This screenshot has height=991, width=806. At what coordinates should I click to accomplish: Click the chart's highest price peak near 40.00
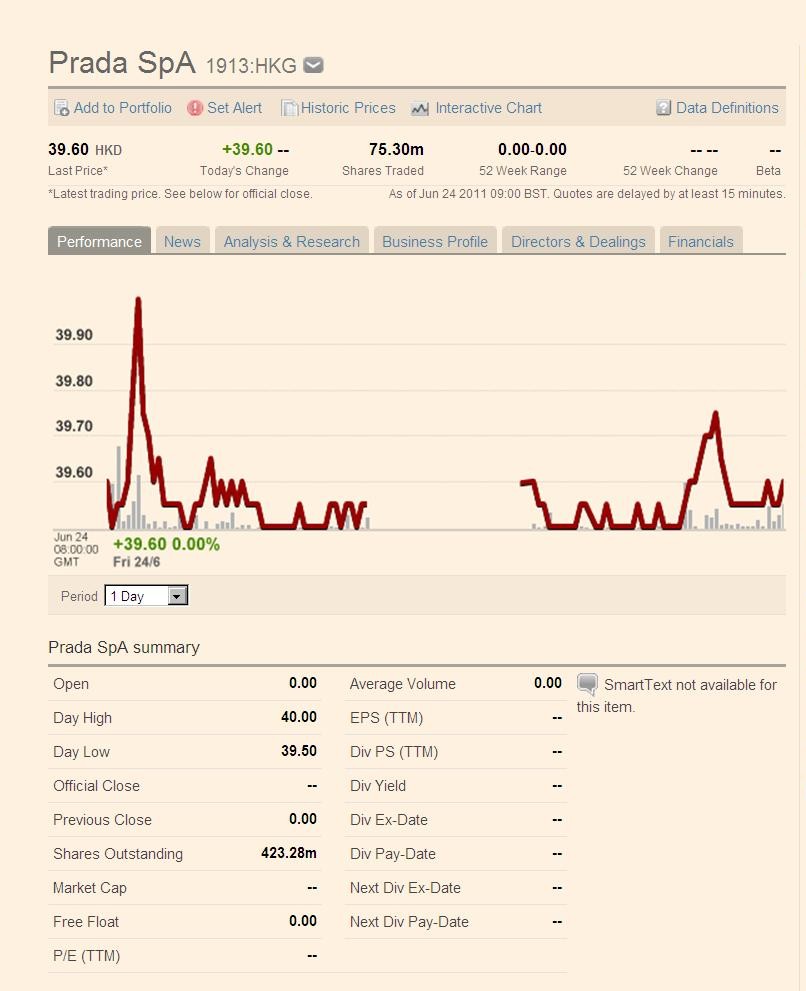point(138,300)
